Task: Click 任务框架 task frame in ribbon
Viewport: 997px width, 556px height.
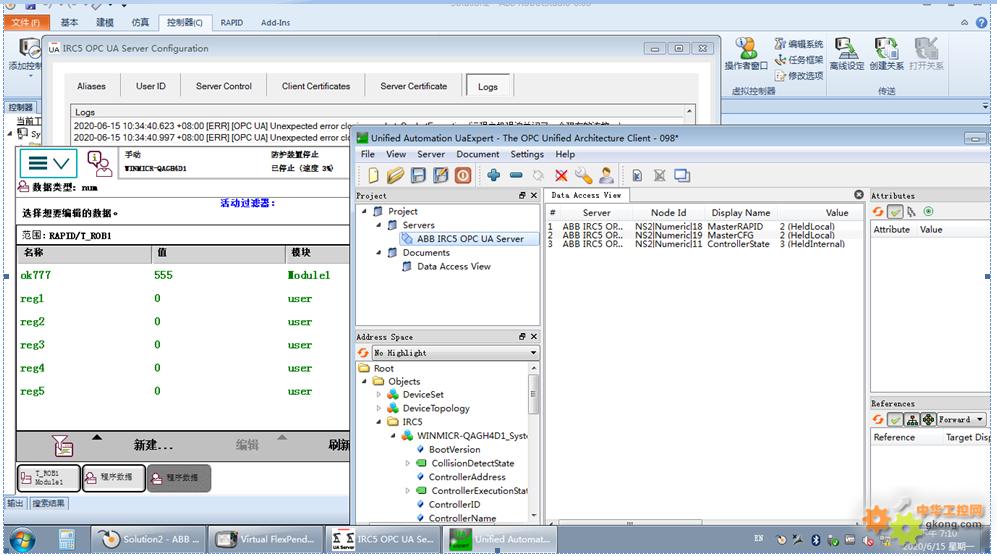Action: (799, 60)
